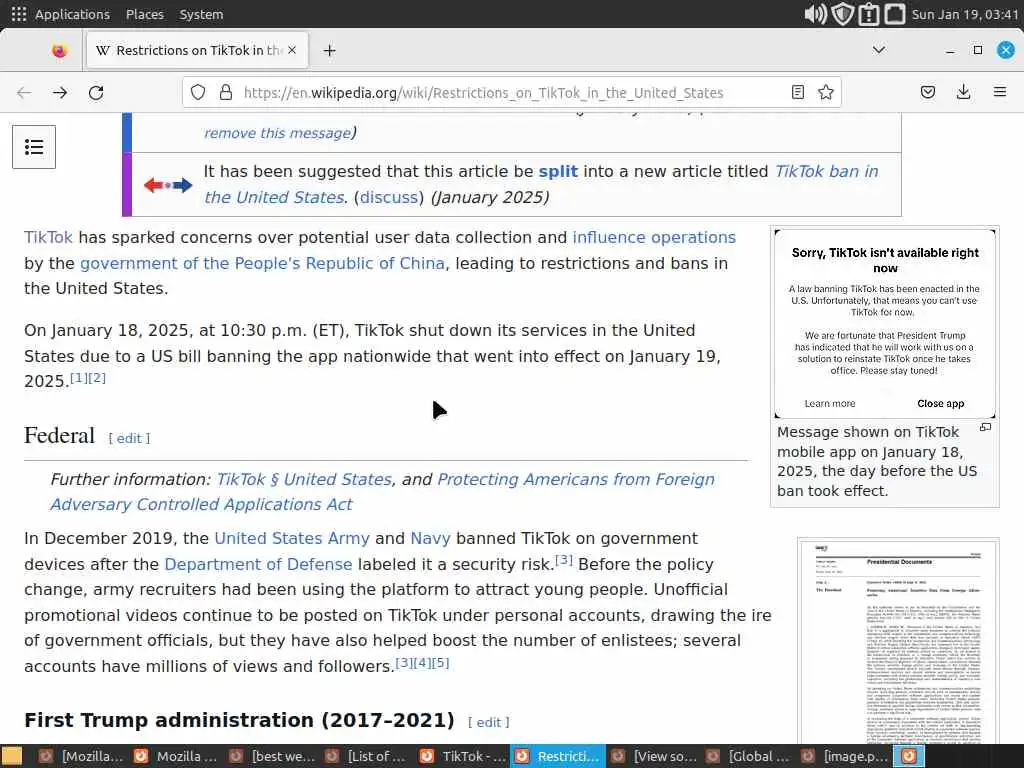This screenshot has width=1024, height=768.
Task: Open TikTok § United States link
Action: [x=304, y=479]
